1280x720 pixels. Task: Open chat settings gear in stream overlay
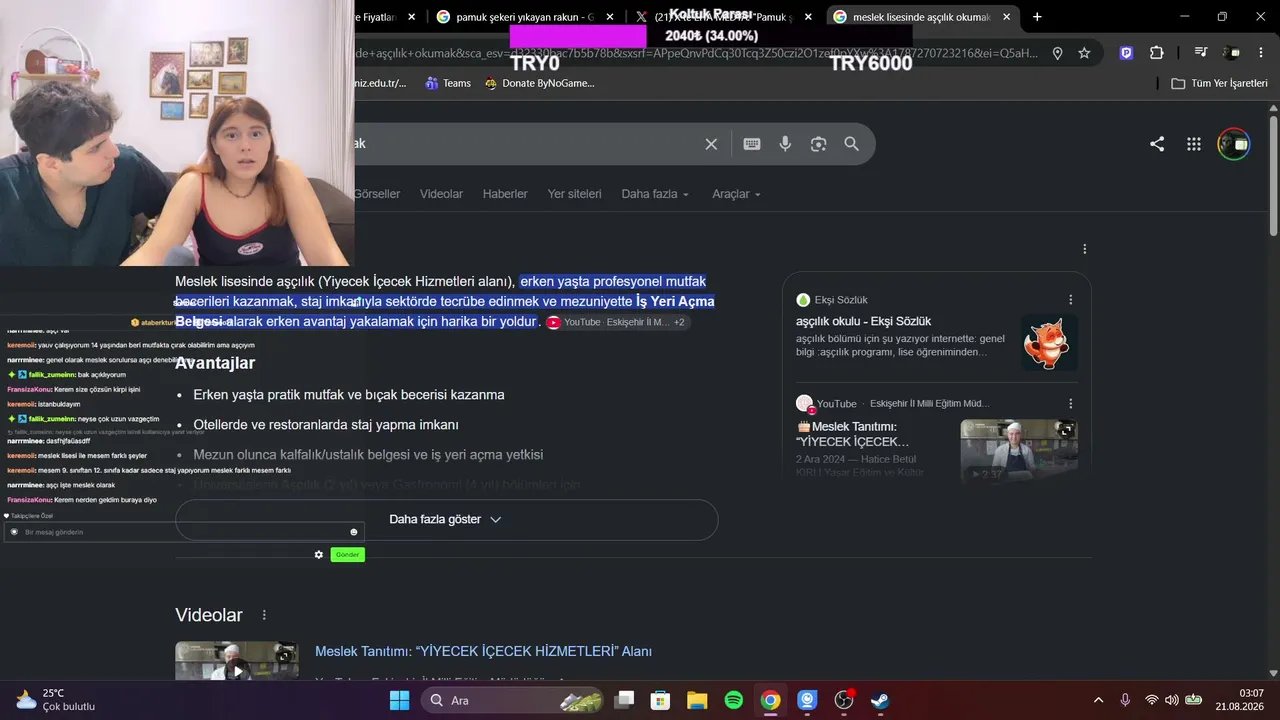(x=319, y=554)
